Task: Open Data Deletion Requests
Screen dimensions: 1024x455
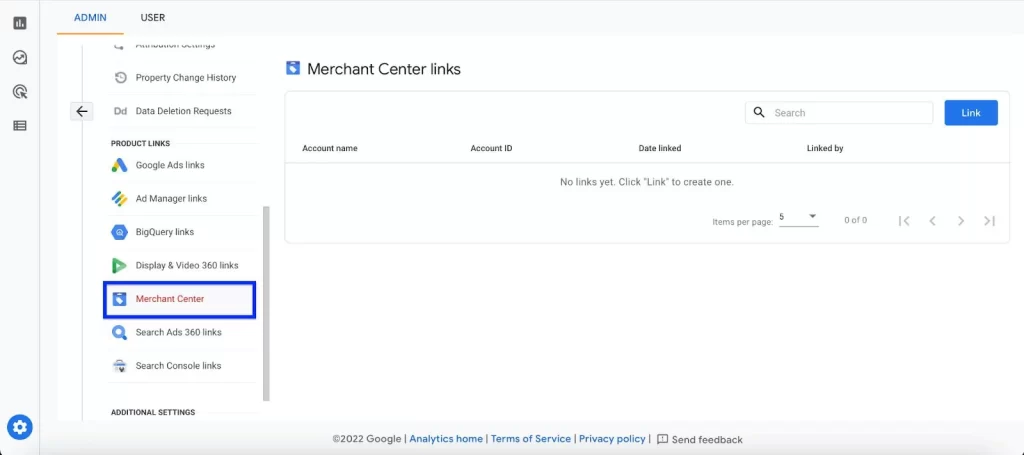Action: click(x=183, y=111)
